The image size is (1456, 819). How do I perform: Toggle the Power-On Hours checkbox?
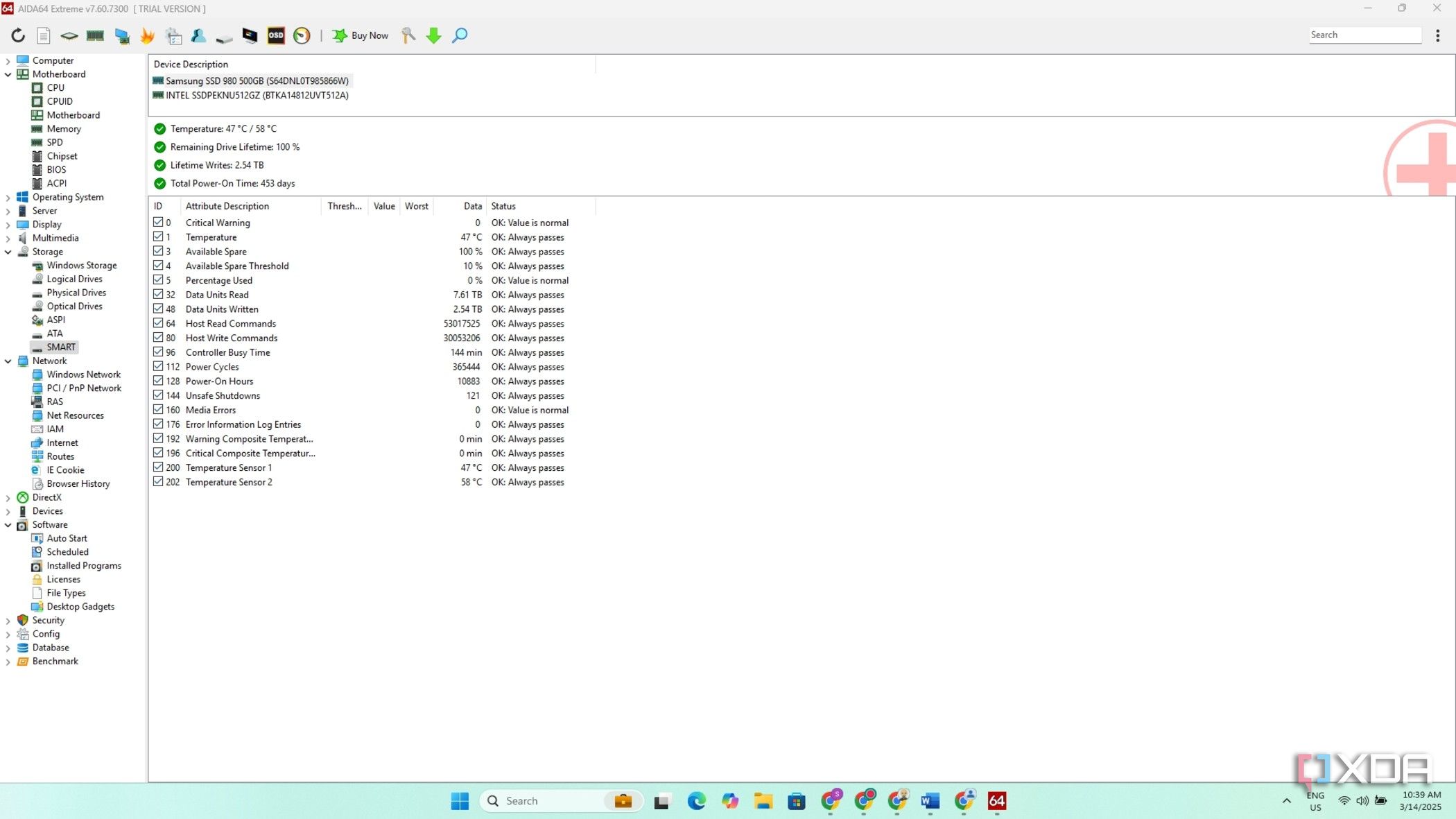click(x=158, y=381)
